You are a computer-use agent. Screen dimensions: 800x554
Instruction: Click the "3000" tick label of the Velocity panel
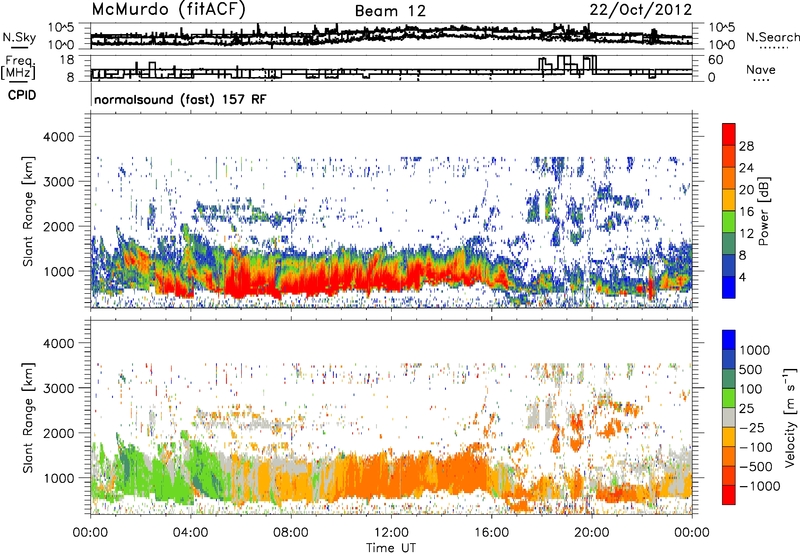coord(58,388)
